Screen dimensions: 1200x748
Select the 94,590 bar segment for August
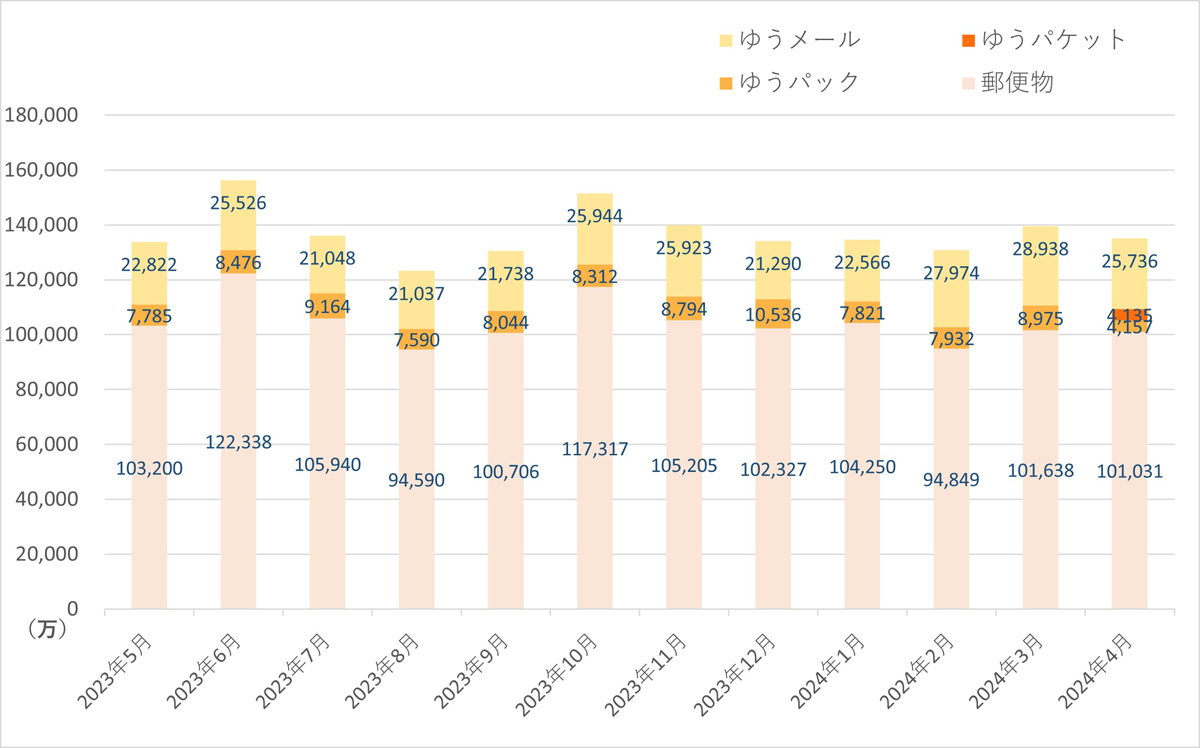[417, 479]
